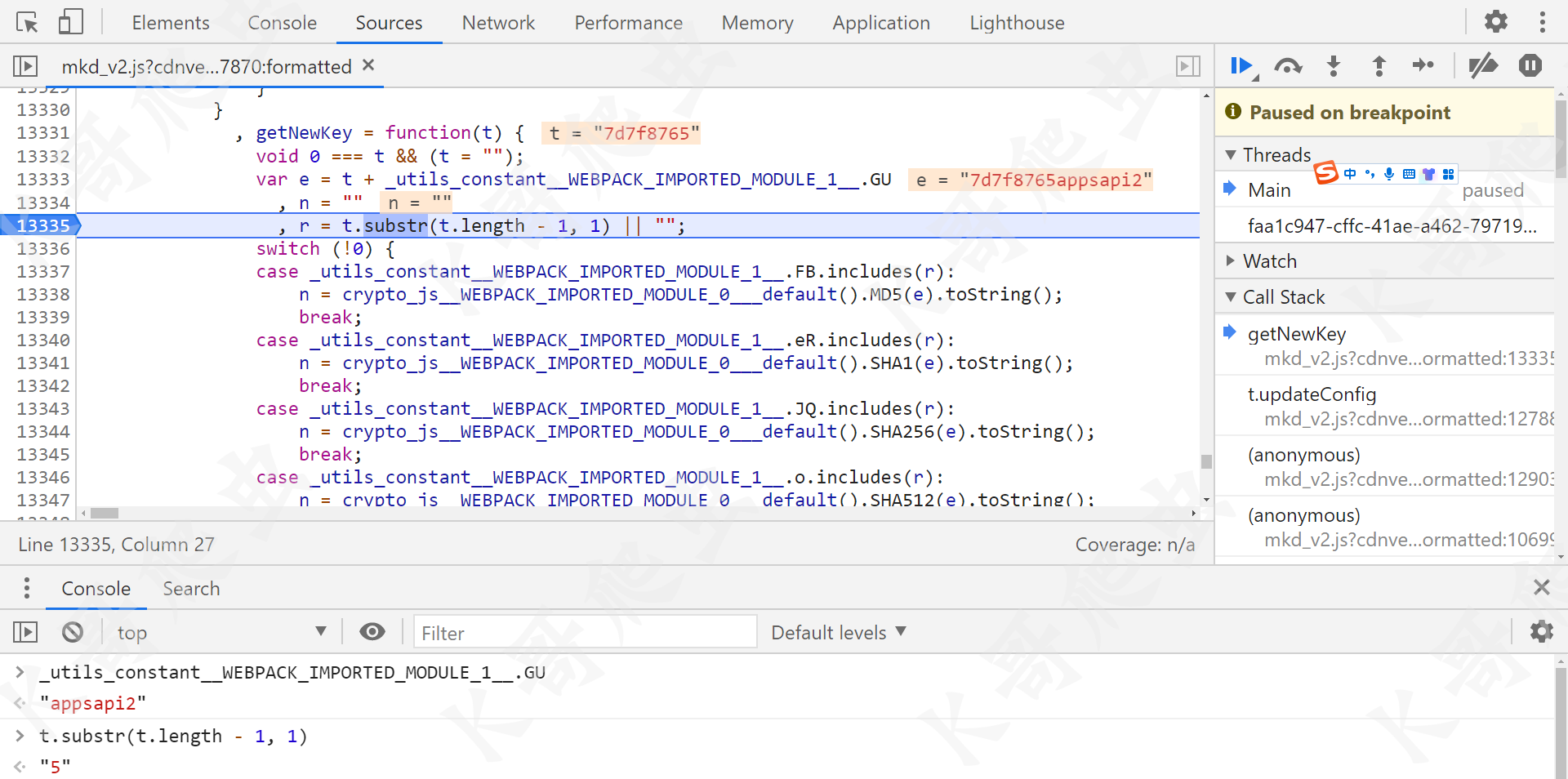Open the top JavaScript context dropdown
Screen dimensions: 1568x779
click(x=220, y=632)
